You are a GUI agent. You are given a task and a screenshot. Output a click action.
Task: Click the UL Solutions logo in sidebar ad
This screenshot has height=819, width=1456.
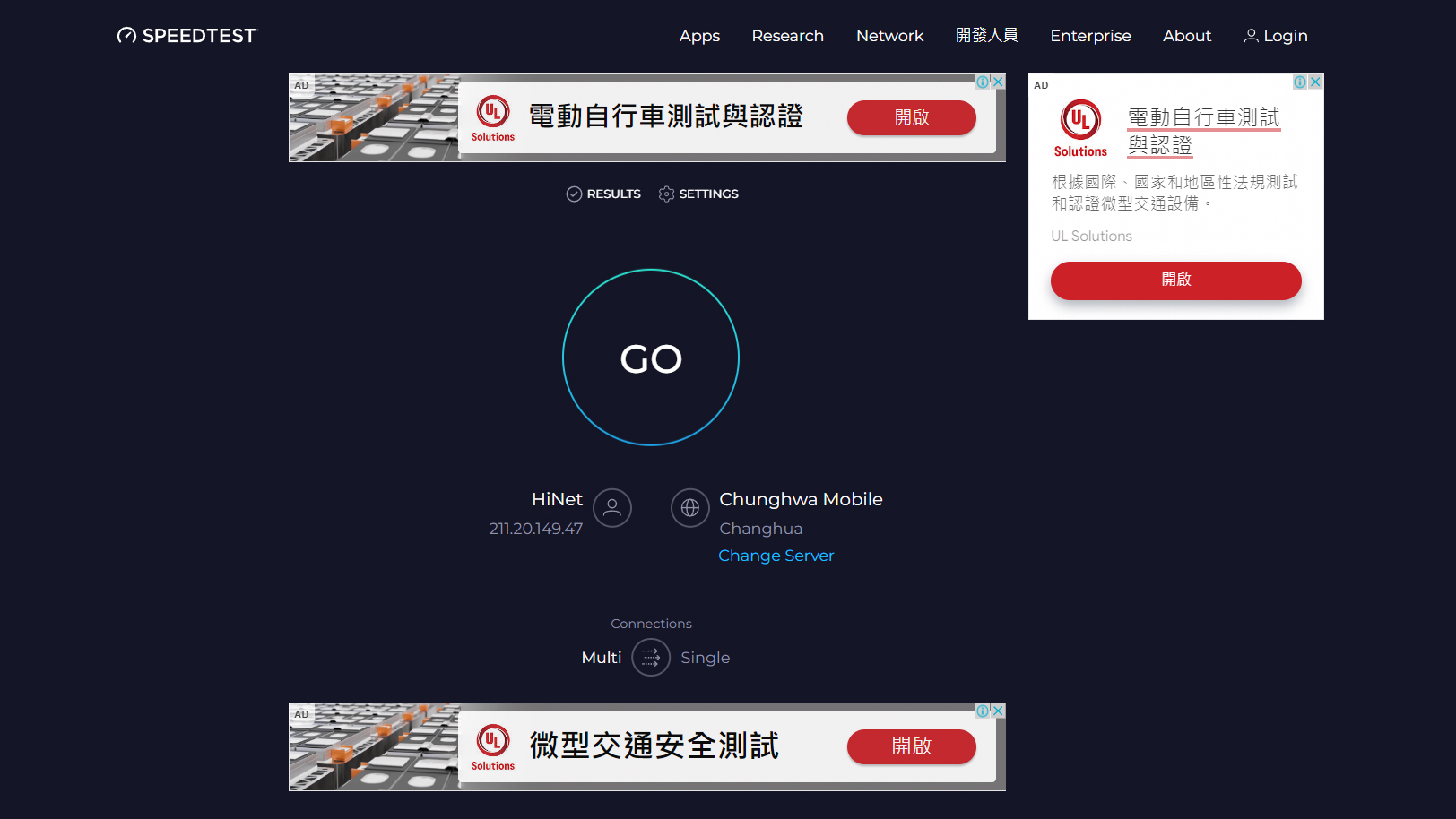pyautogui.click(x=1080, y=129)
